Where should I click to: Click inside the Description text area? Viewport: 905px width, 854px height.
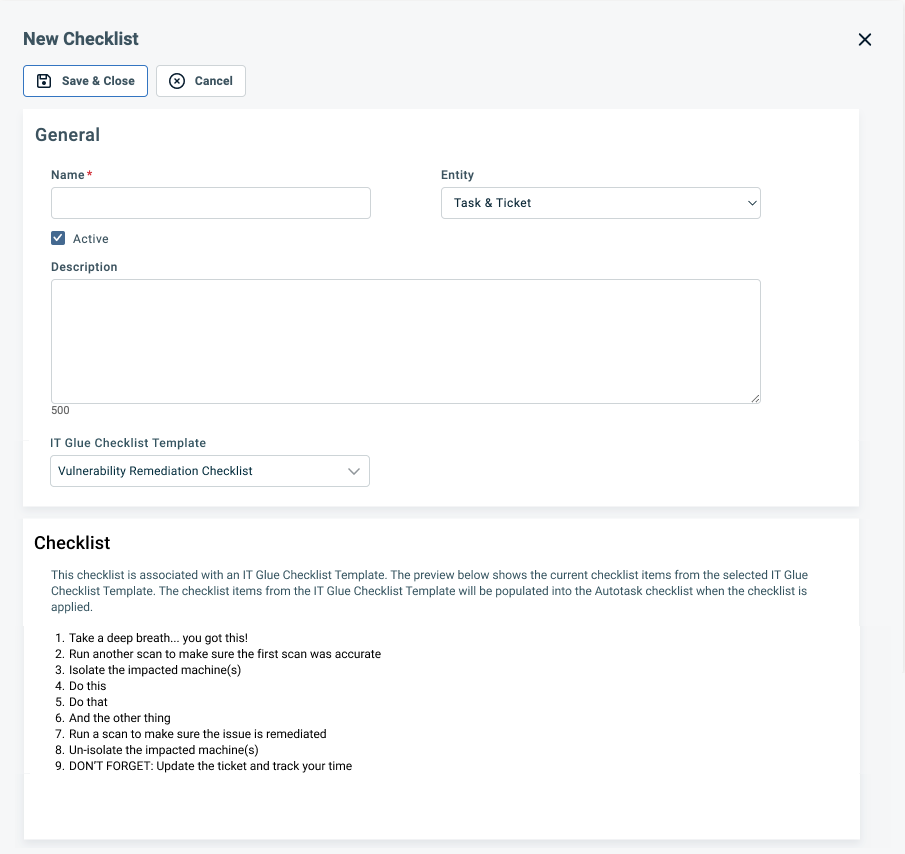tap(405, 341)
